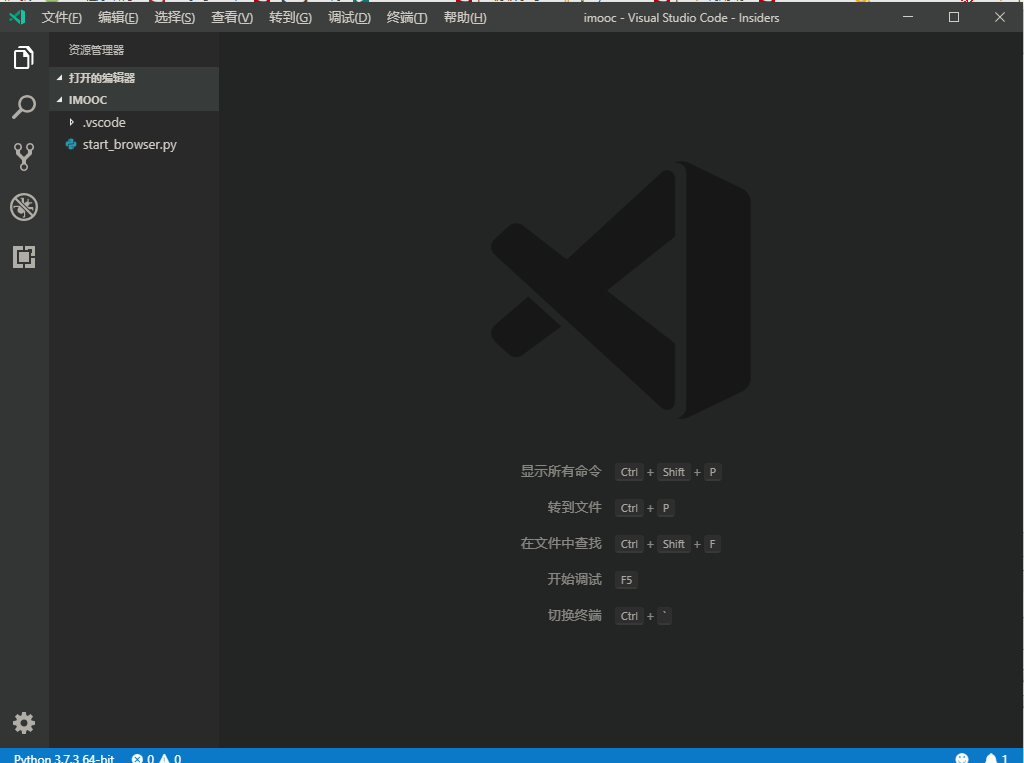Select Python 3.7.3 64-bit interpreter in status bar

(x=64, y=758)
